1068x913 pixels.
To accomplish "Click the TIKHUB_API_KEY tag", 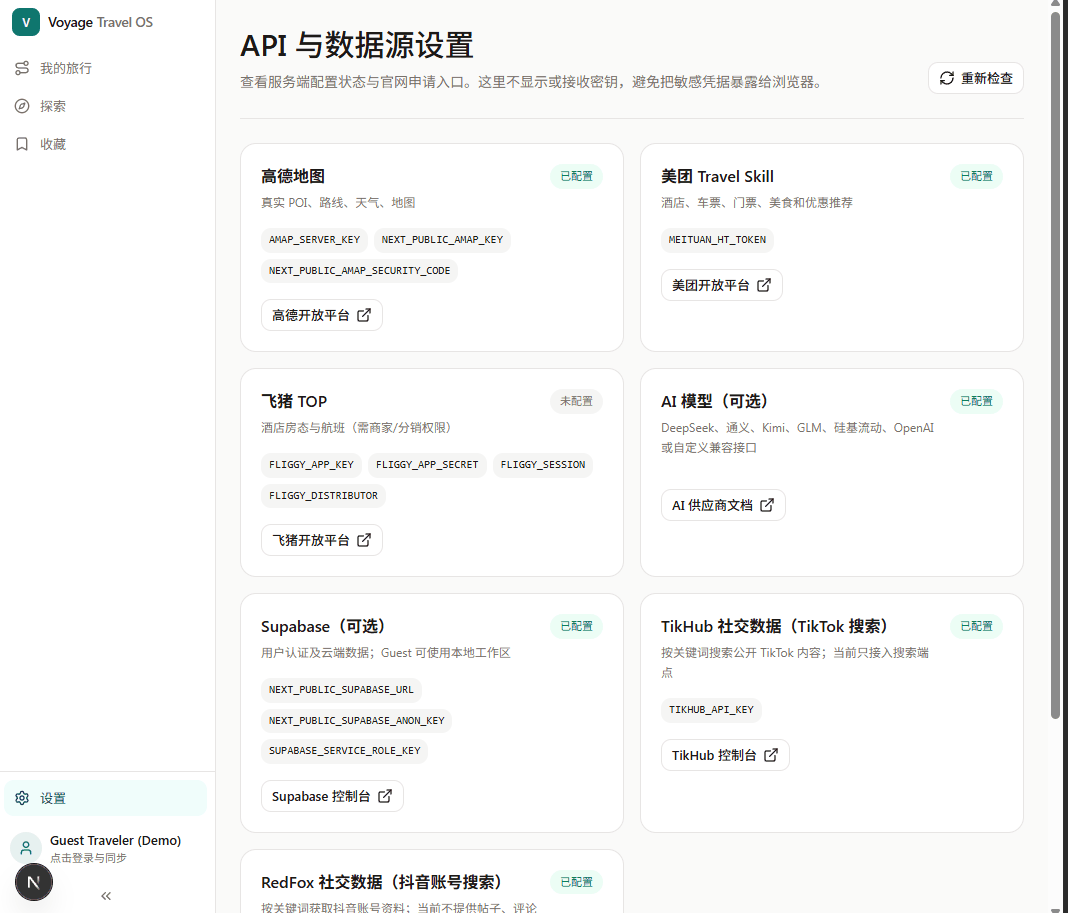I will 711,710.
